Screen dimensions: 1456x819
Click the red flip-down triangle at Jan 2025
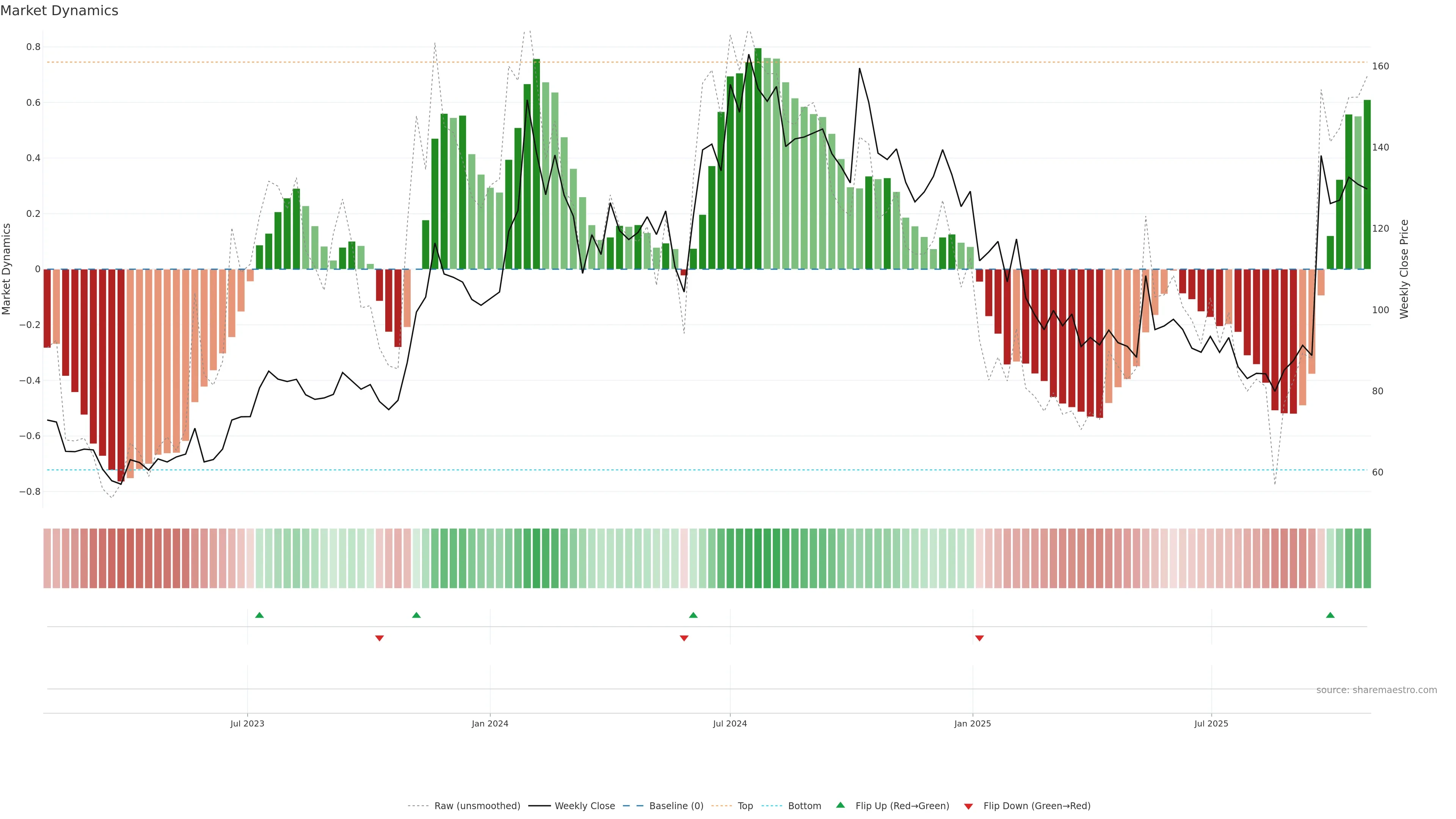click(x=979, y=638)
